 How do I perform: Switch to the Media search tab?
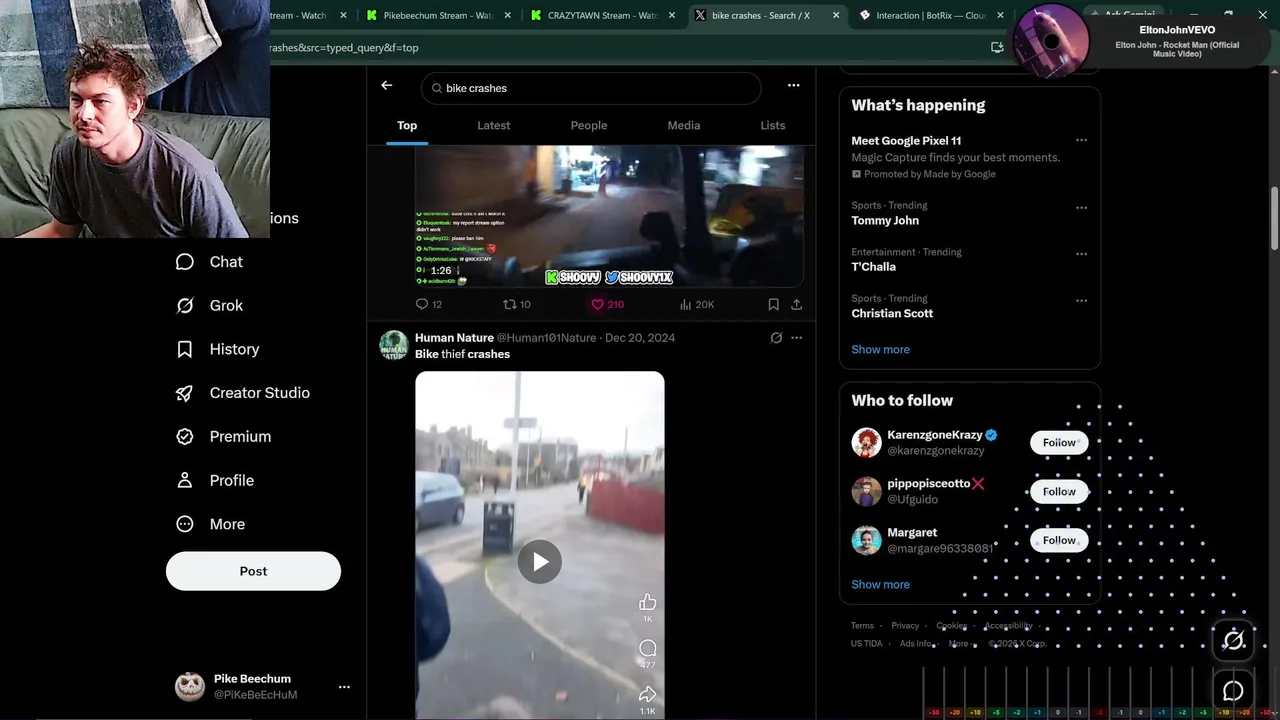tap(684, 125)
